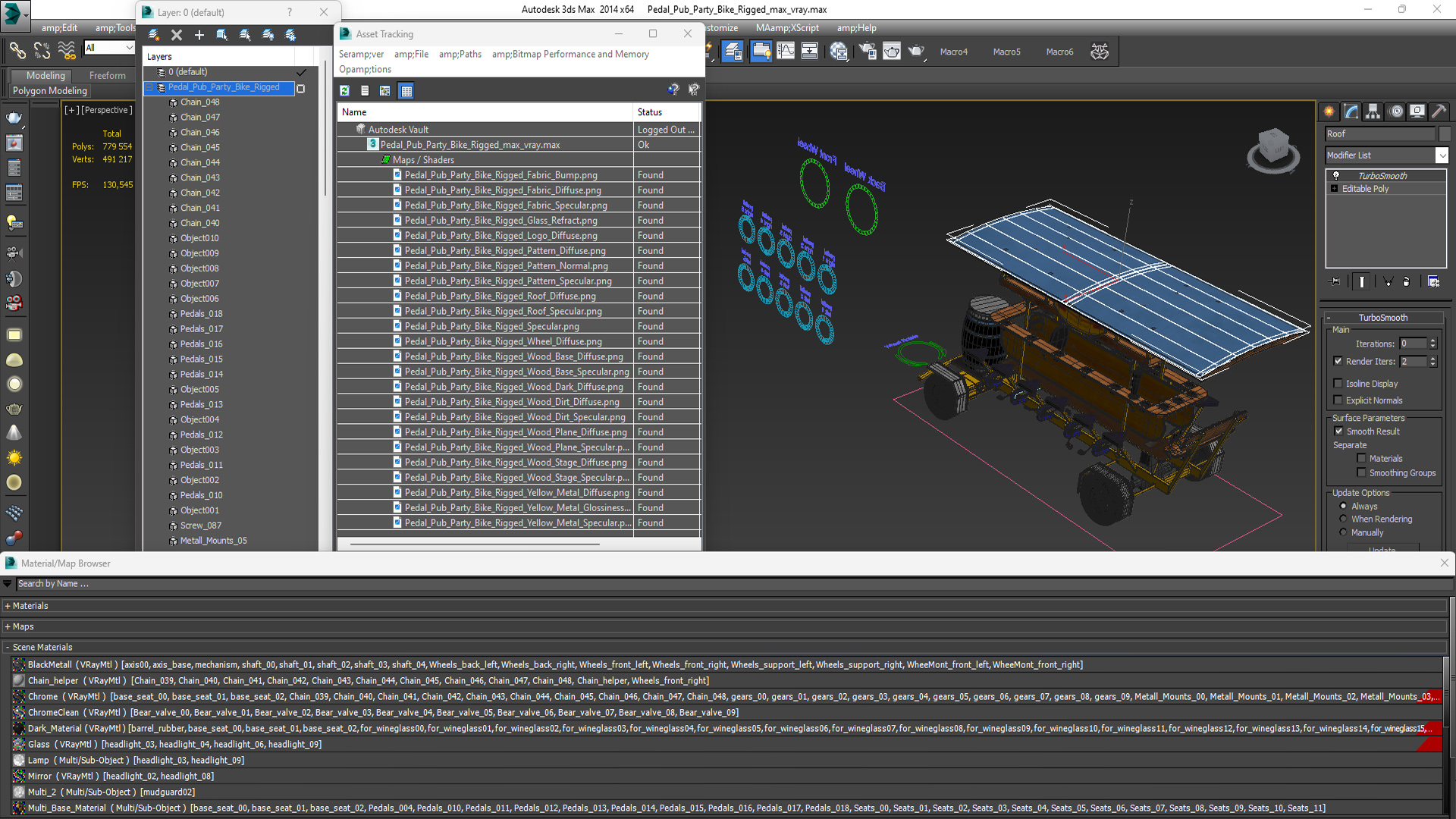Open the Edit menu

59,28
